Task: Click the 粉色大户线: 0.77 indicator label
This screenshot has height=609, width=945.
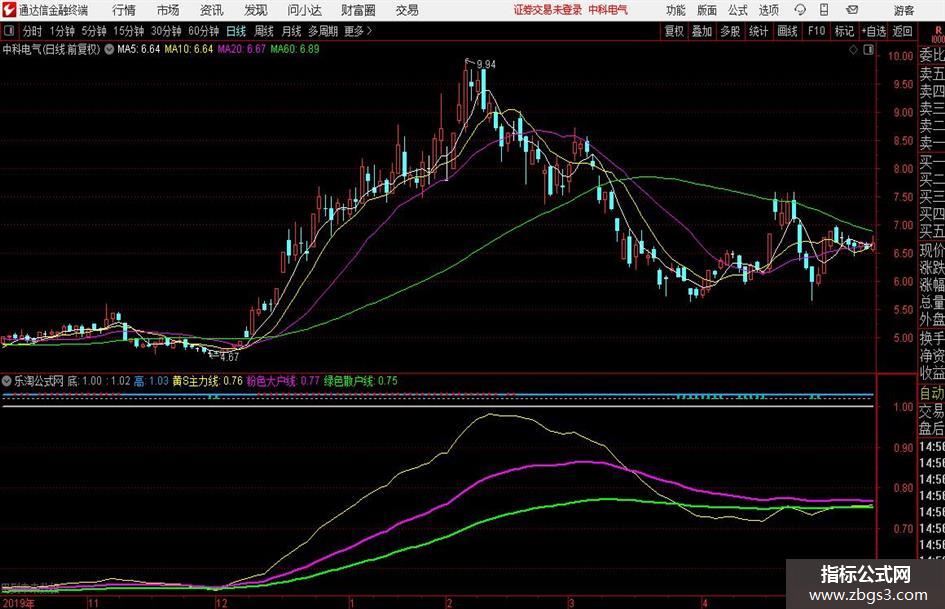Action: click(x=283, y=380)
